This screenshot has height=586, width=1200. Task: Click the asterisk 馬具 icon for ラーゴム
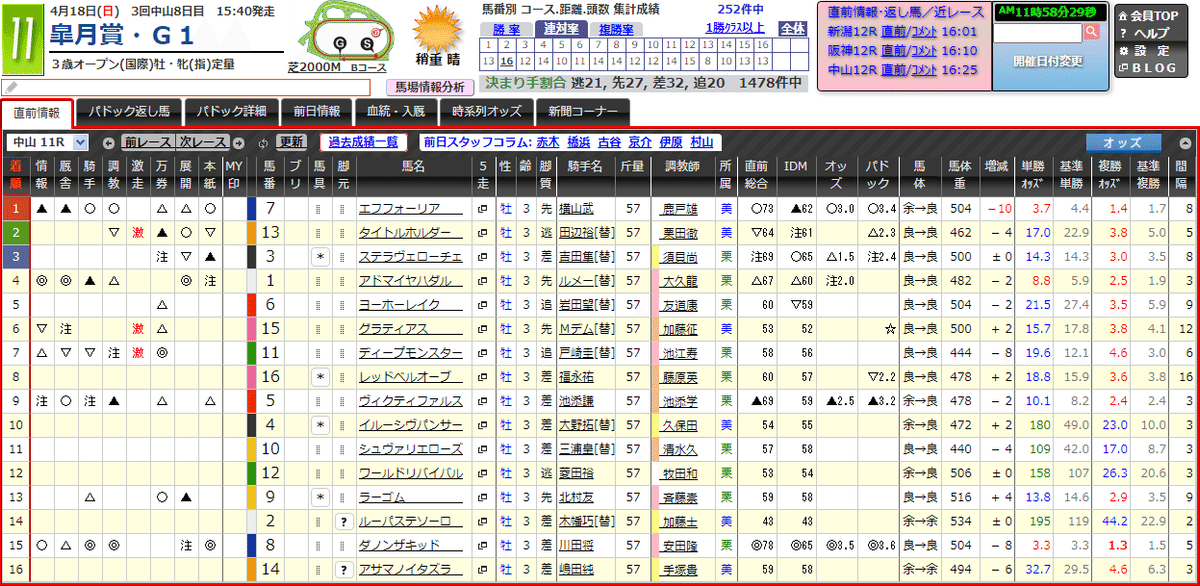(319, 497)
